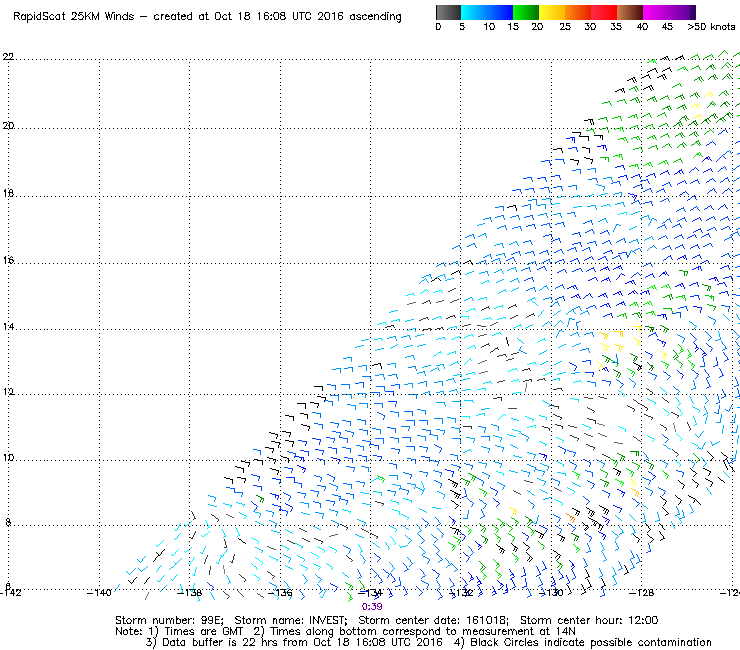Click the title text 'RapidScat 25KM Winds'
740x650 pixels.
(74, 17)
